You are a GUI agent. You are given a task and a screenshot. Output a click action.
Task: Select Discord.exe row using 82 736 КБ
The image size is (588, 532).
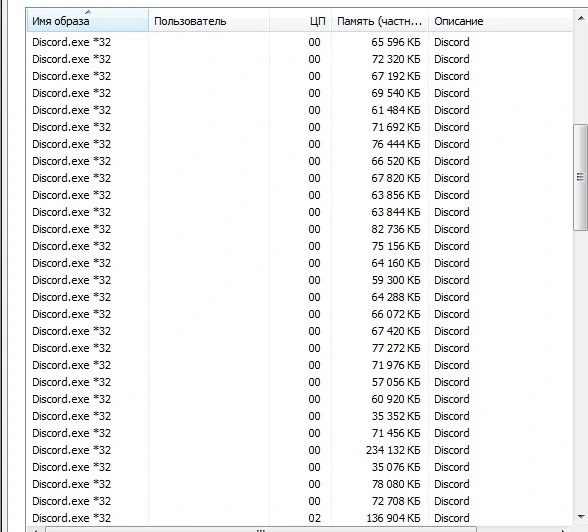(x=299, y=229)
